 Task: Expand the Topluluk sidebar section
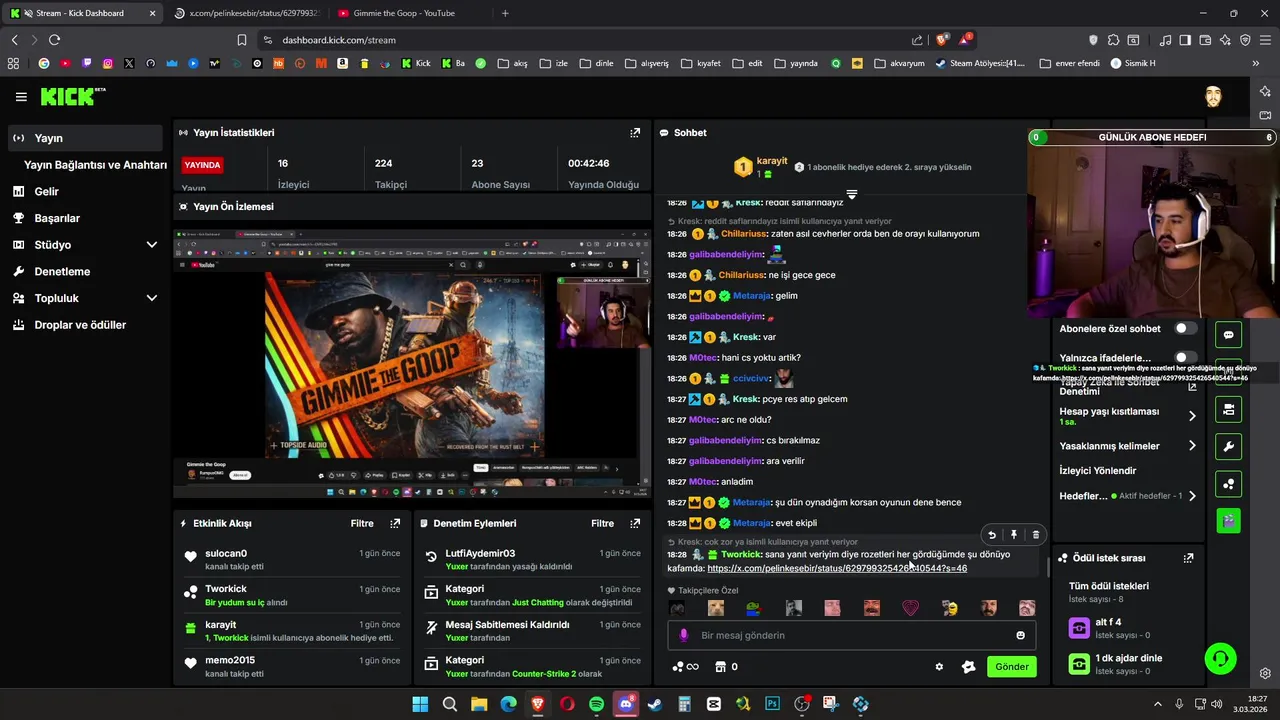point(151,298)
